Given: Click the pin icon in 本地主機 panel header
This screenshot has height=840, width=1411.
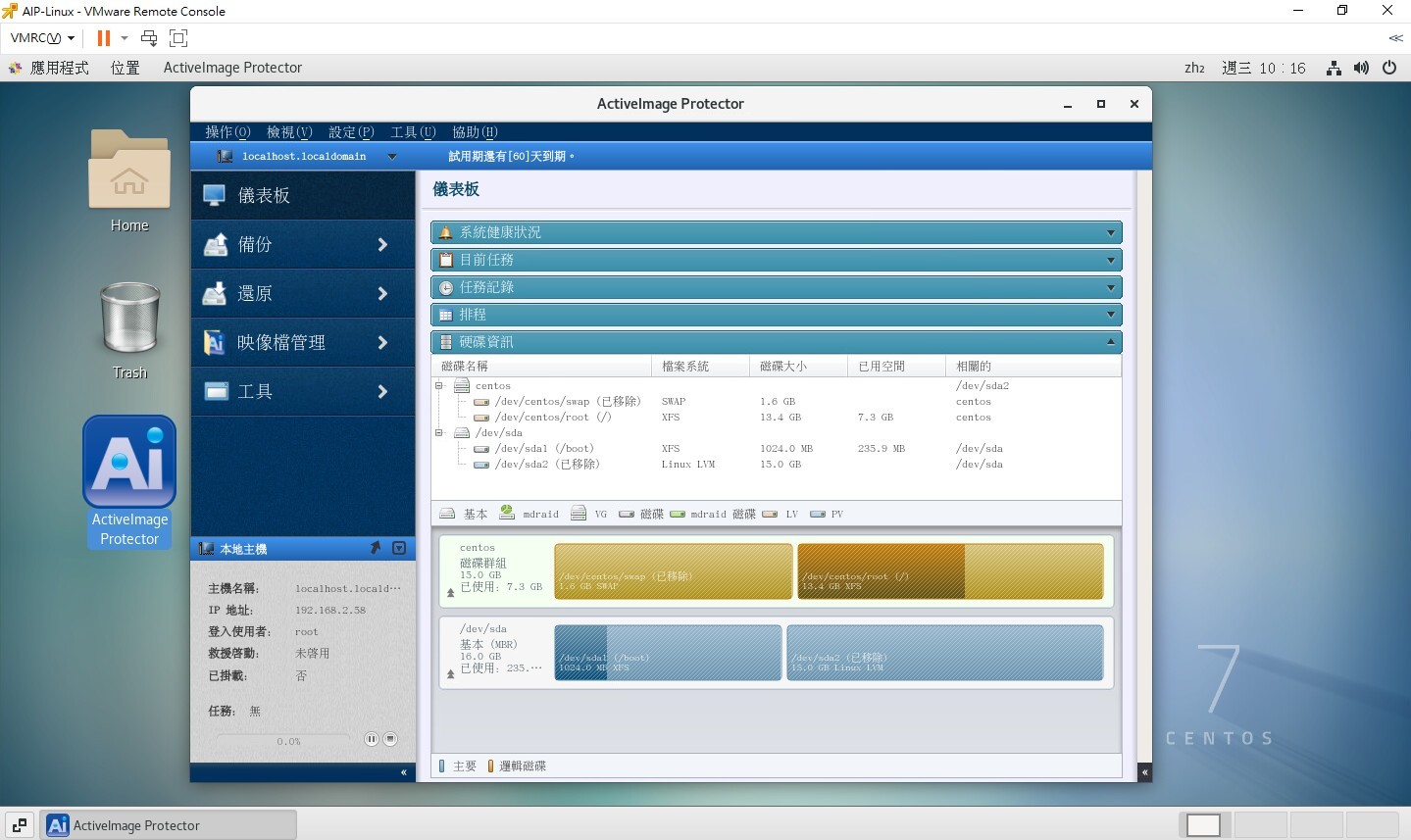Looking at the screenshot, I should pyautogui.click(x=375, y=548).
